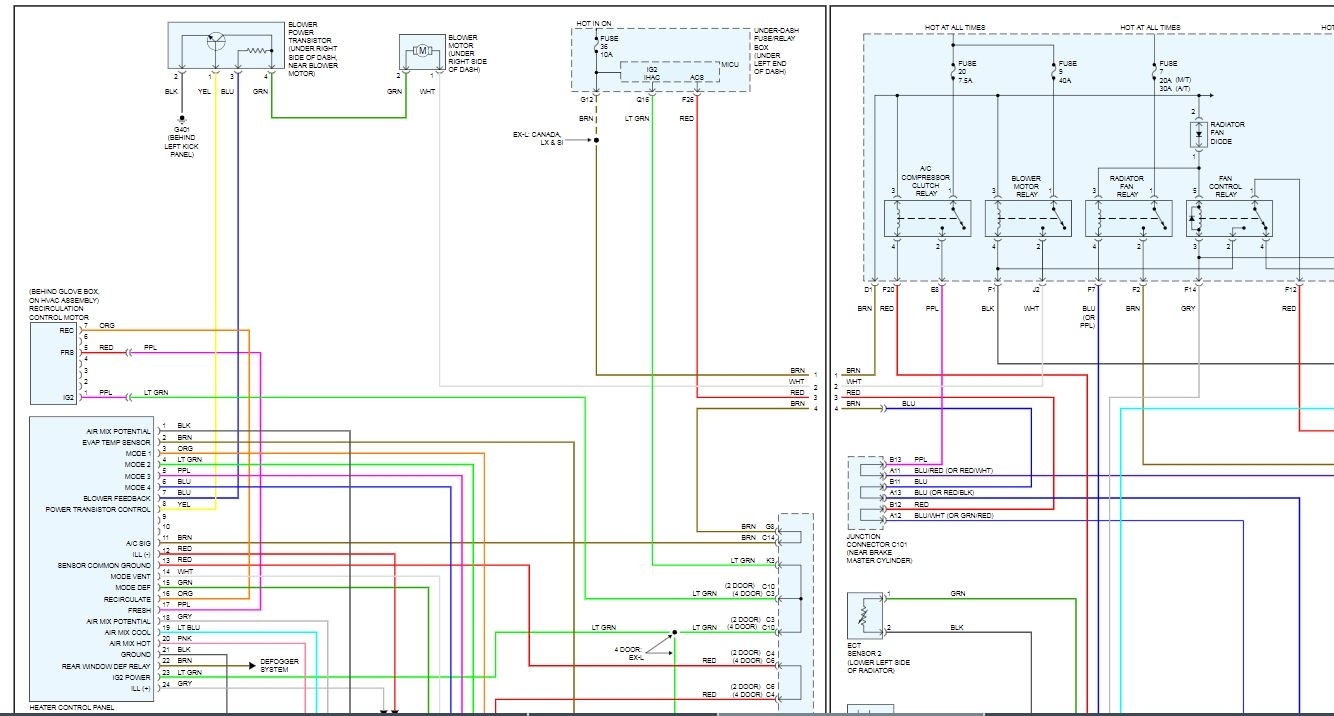Click the 'FRESH' pin label
This screenshot has height=716, width=1334.
tap(140, 610)
